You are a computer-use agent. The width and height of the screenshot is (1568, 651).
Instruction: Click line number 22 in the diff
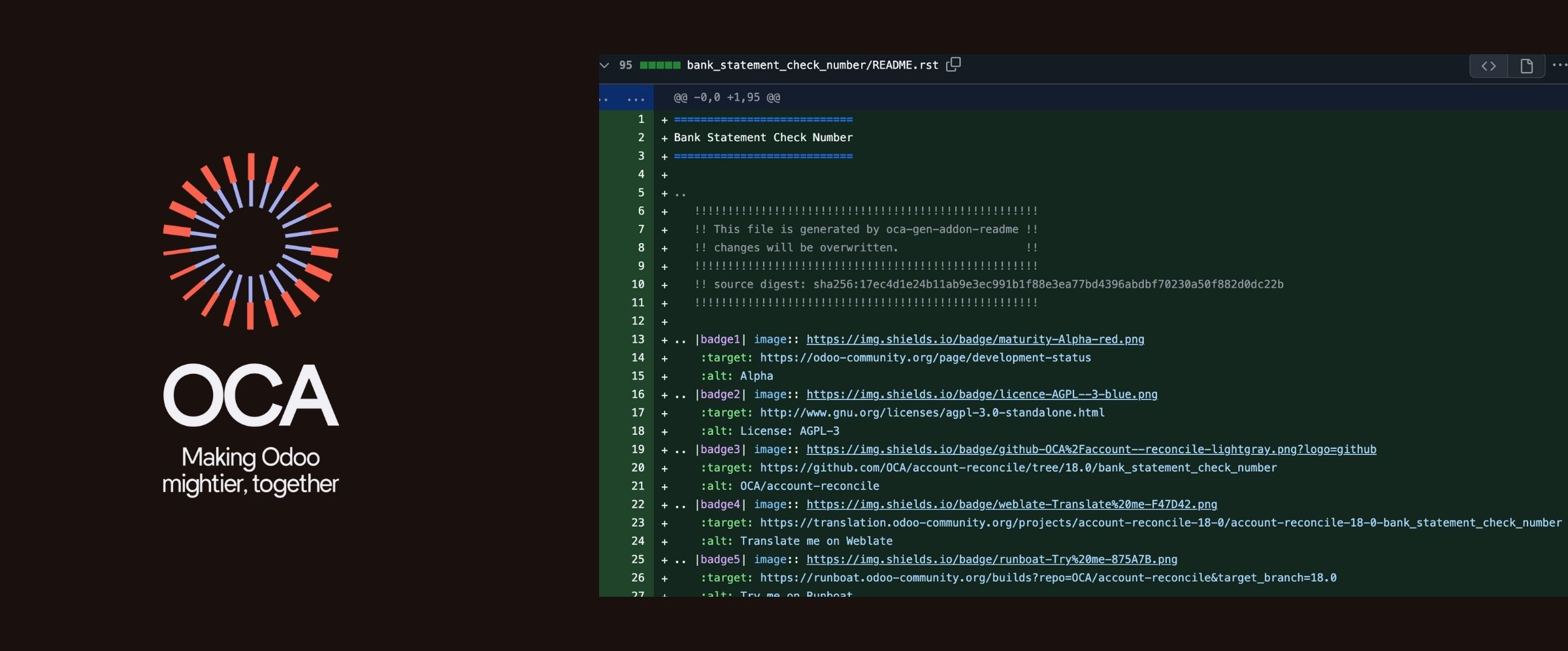coord(638,504)
